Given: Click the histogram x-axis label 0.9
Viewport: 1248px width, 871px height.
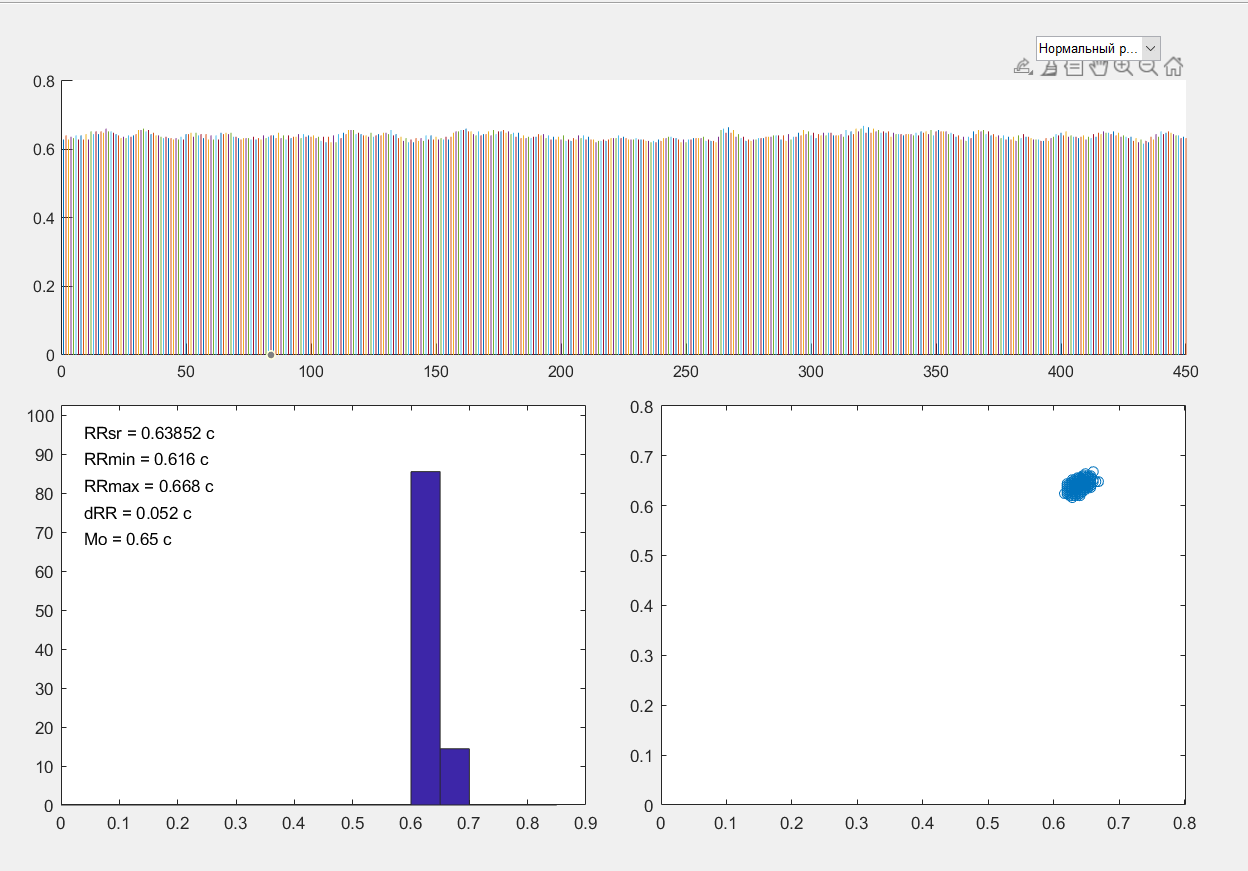Looking at the screenshot, I should [585, 822].
